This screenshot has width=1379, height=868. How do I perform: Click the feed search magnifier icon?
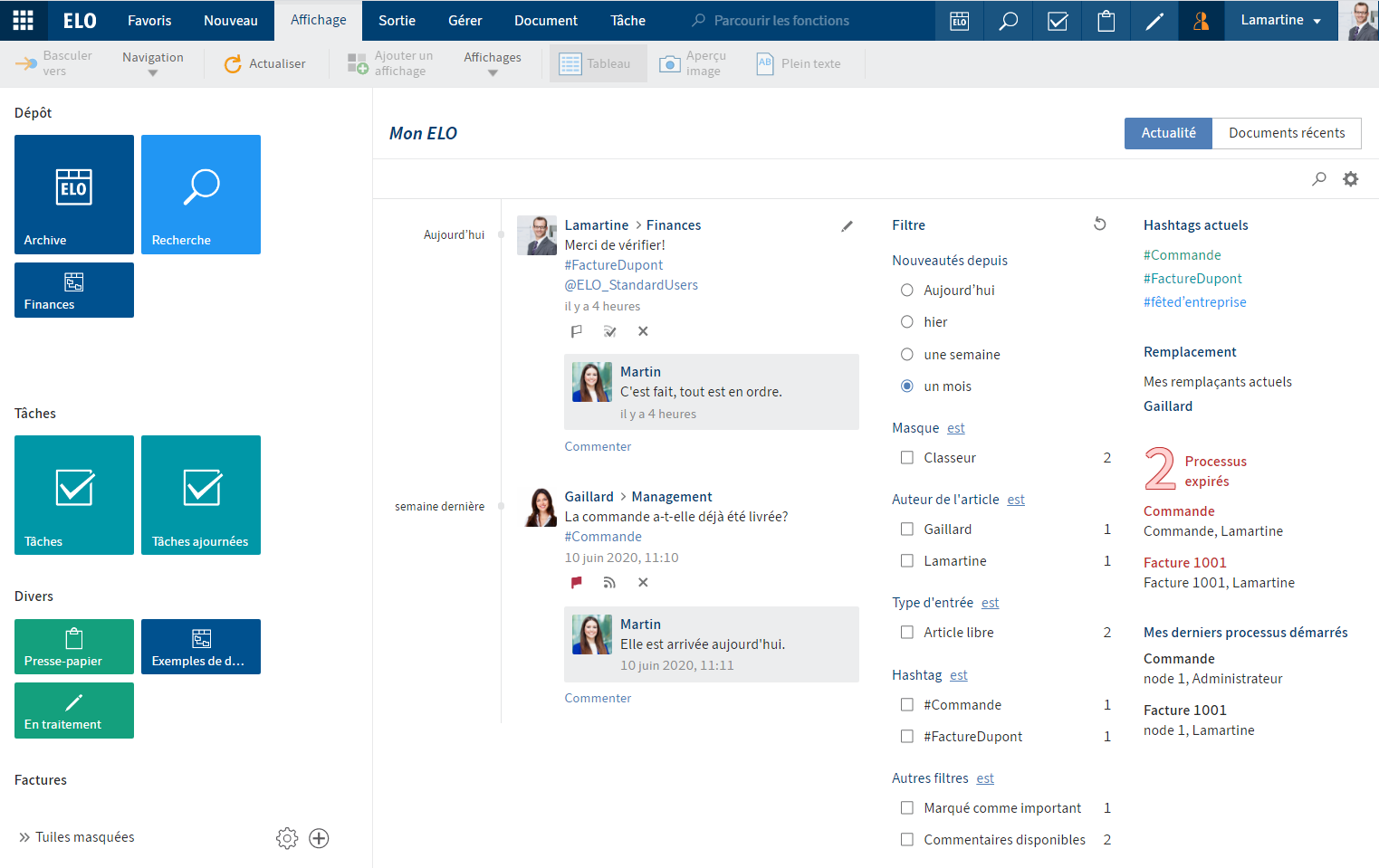pyautogui.click(x=1319, y=179)
